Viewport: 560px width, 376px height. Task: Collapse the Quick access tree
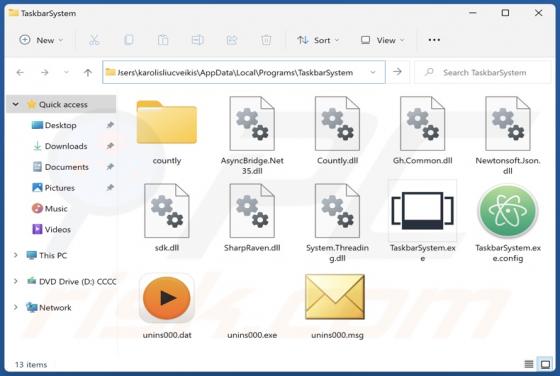click(x=15, y=104)
